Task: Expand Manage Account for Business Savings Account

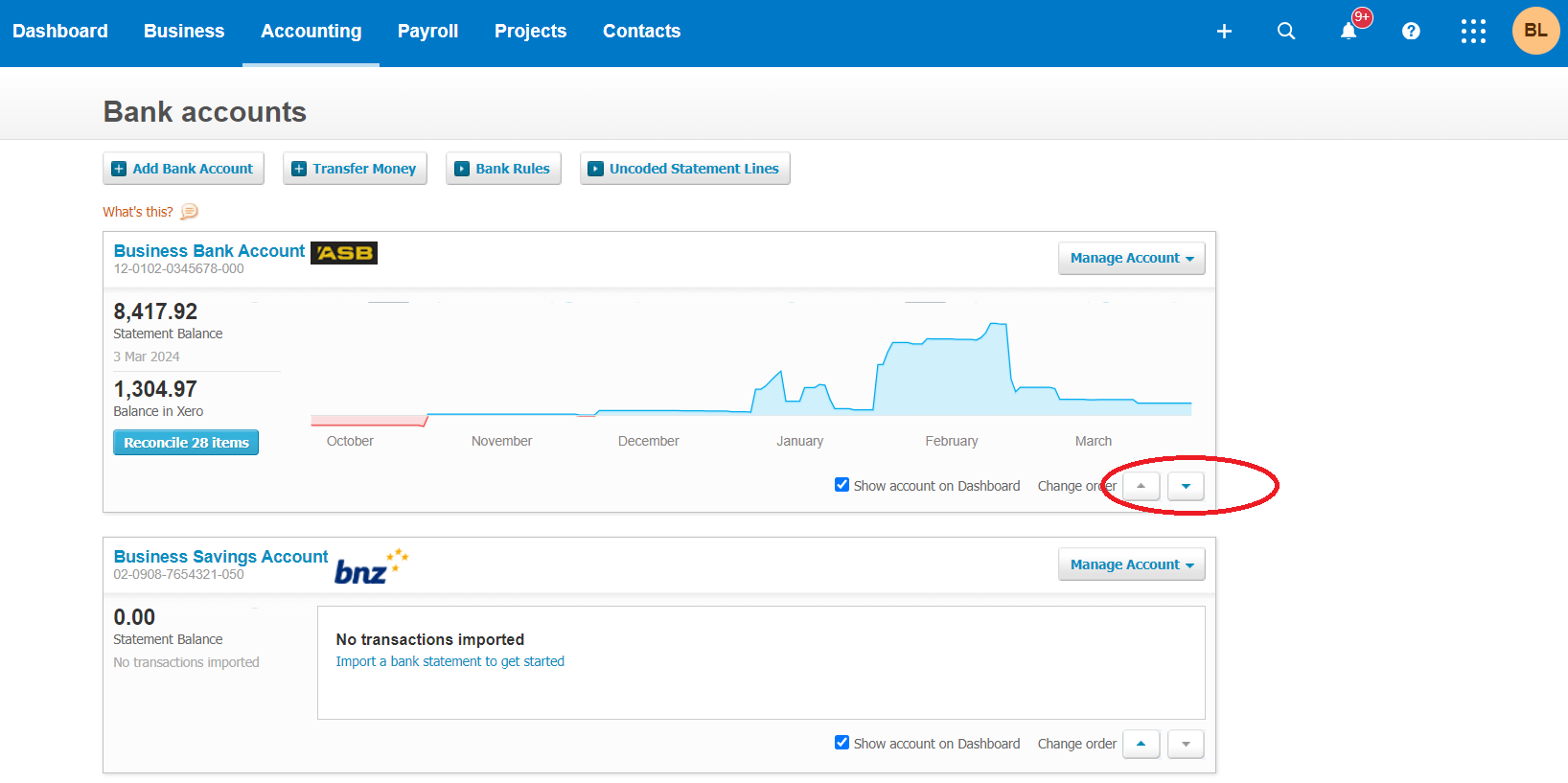Action: click(1131, 564)
